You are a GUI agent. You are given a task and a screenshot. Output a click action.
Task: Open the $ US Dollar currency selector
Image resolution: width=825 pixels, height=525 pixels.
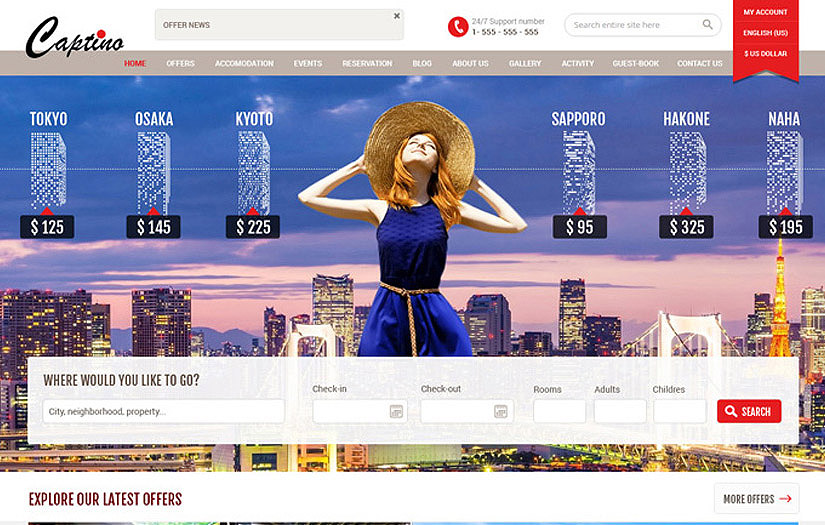(x=765, y=53)
